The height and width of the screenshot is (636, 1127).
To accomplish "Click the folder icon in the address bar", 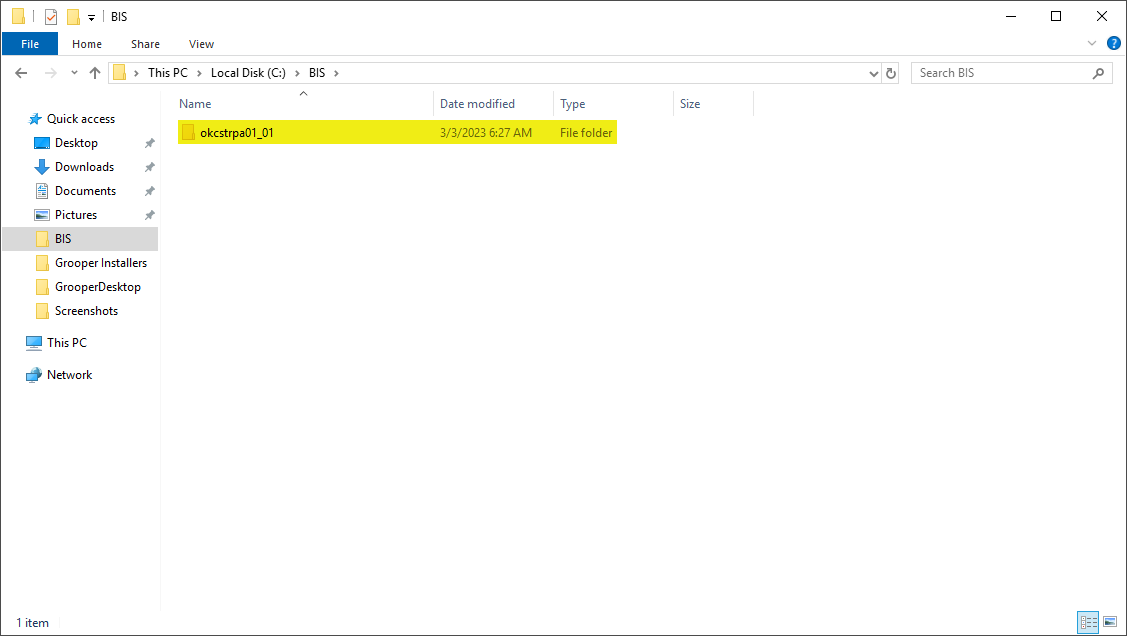I will point(120,73).
